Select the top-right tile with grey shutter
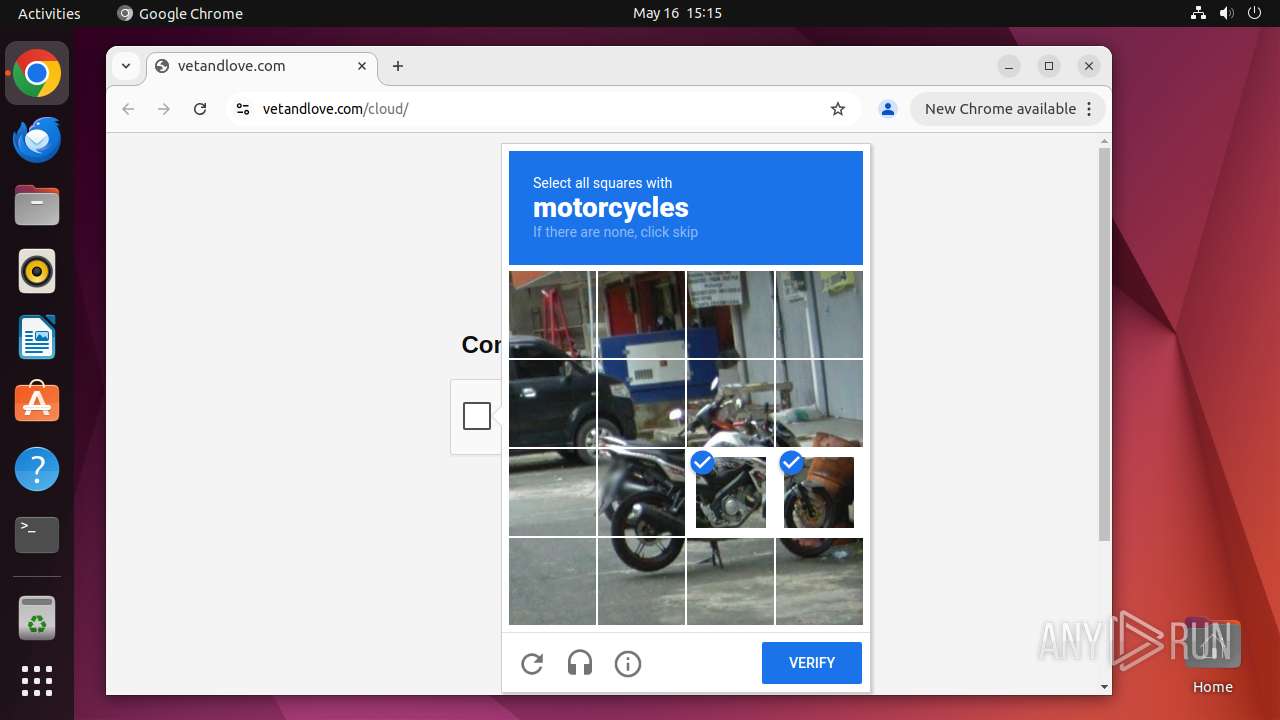Image resolution: width=1280 pixels, height=720 pixels. point(819,314)
